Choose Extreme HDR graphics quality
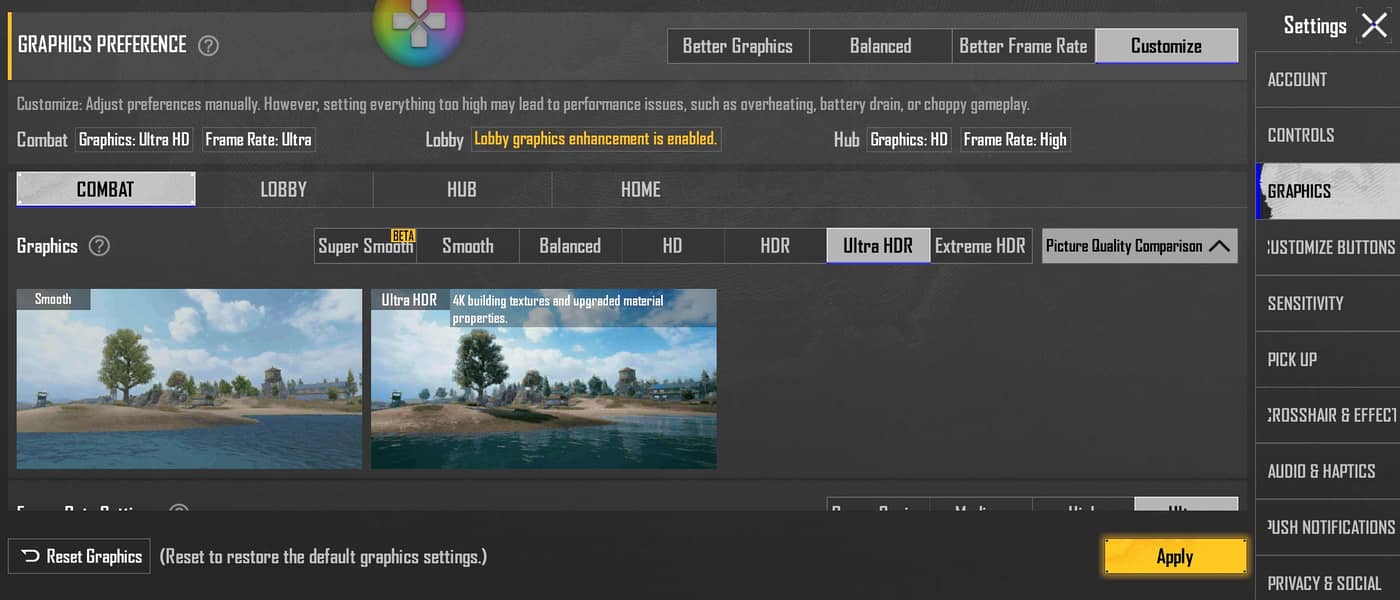The width and height of the screenshot is (1400, 600). pos(980,246)
